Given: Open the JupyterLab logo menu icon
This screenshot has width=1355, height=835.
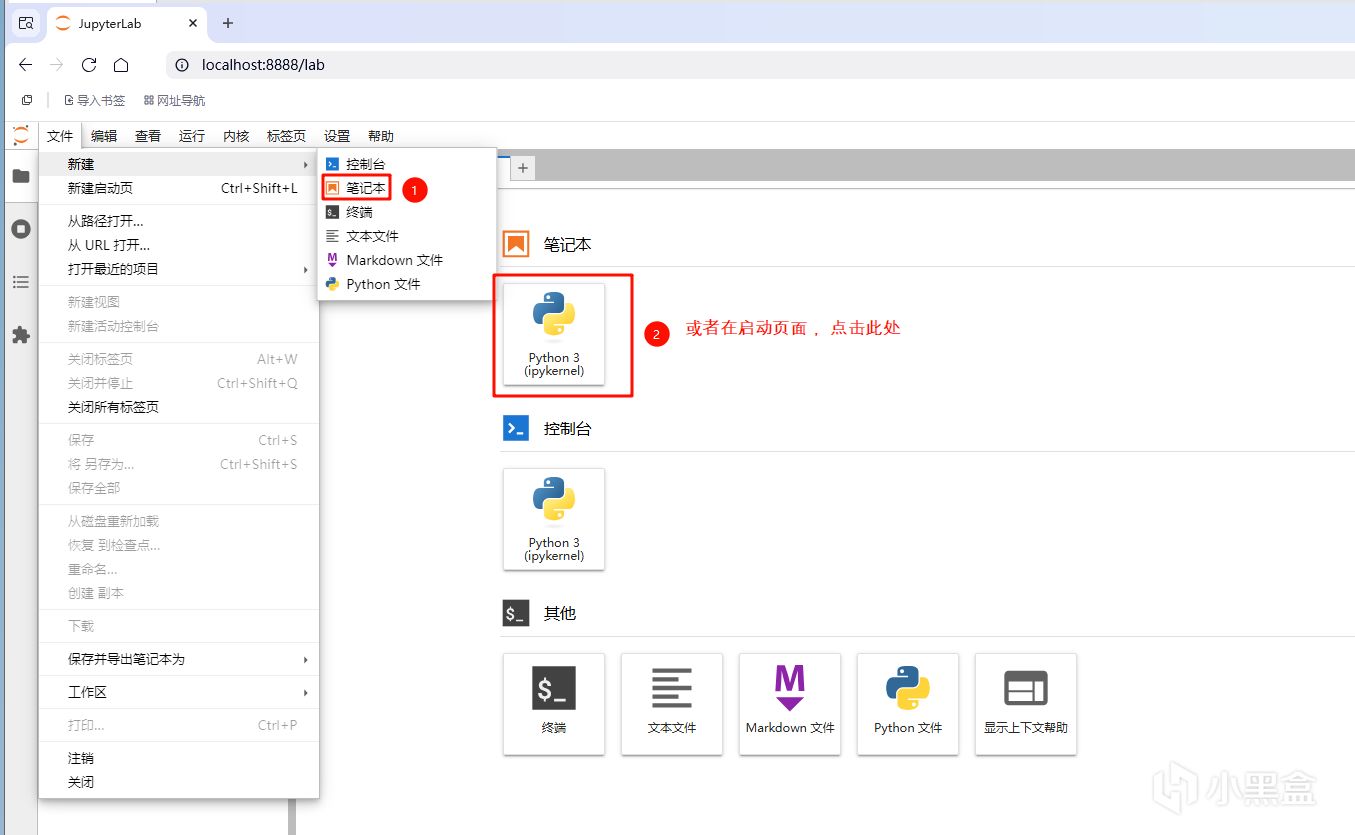Looking at the screenshot, I should 20,136.
